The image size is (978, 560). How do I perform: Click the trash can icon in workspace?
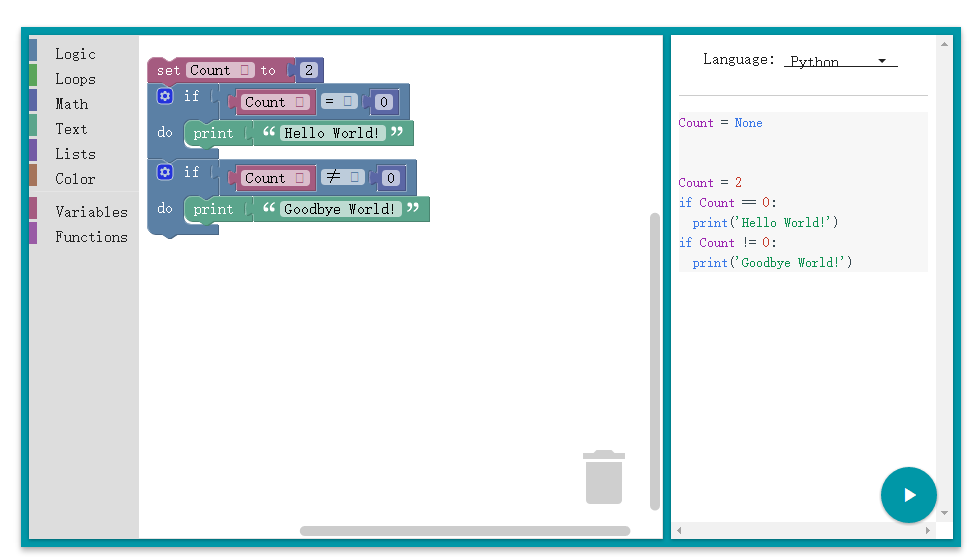click(603, 477)
